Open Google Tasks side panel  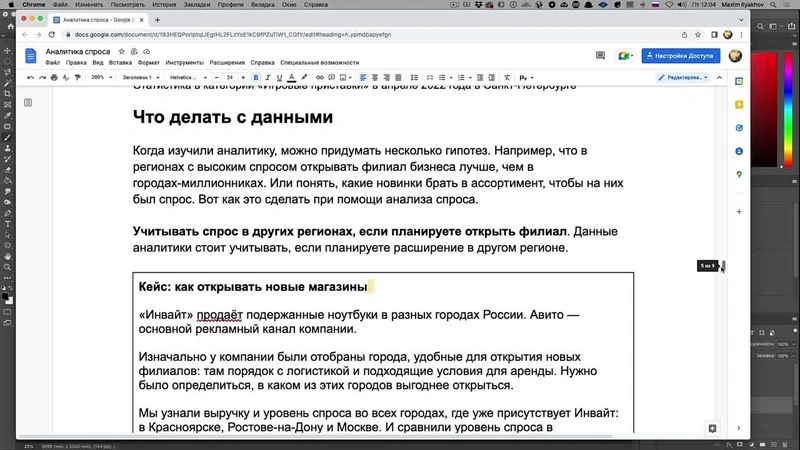click(739, 128)
